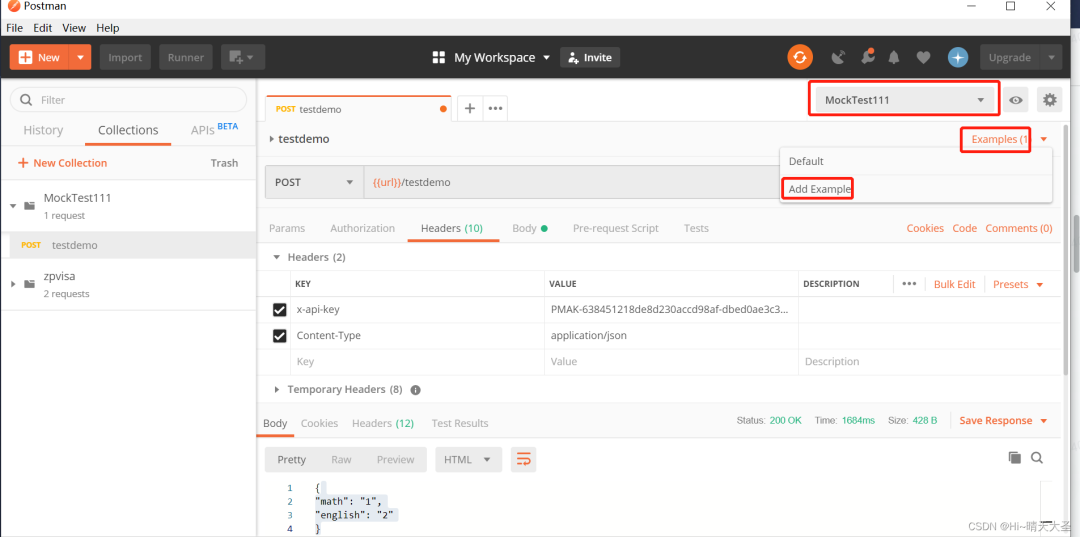Image resolution: width=1080 pixels, height=537 pixels.
Task: Click the request URL field
Action: tap(572, 182)
